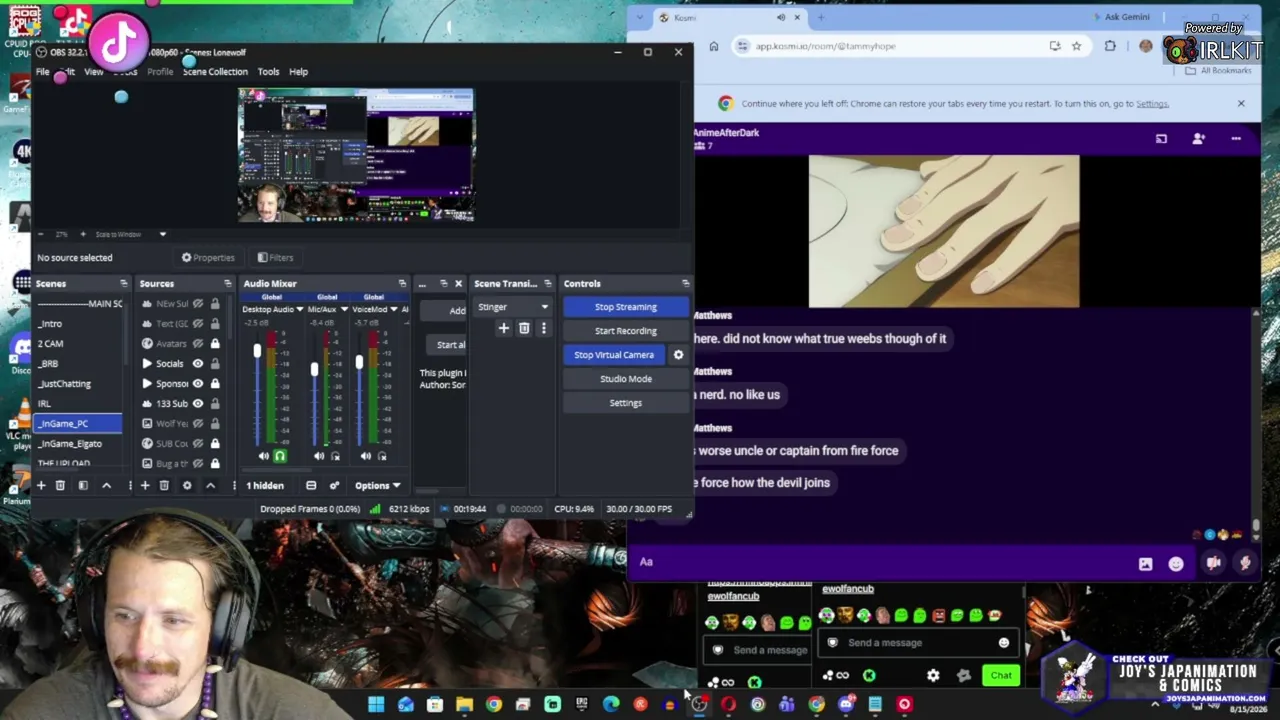Expand the audio mixer Options dropdown
This screenshot has height=720, width=1280.
[377, 486]
